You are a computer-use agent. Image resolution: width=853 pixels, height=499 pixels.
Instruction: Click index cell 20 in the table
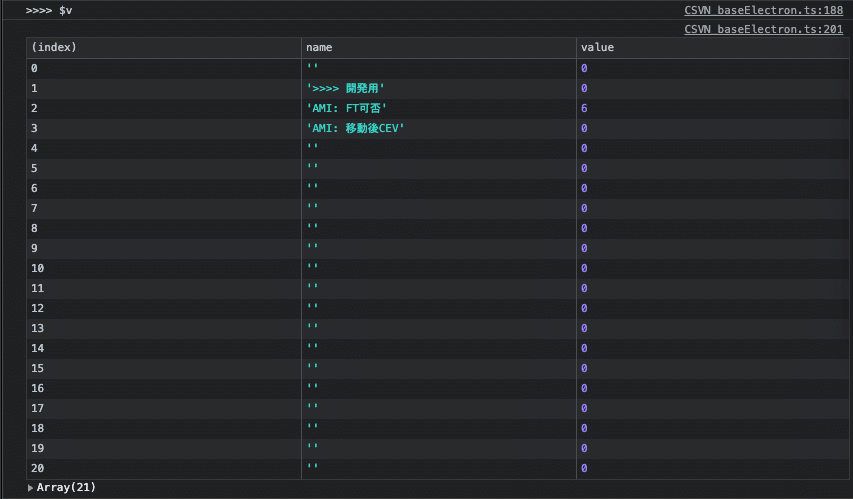[164, 468]
